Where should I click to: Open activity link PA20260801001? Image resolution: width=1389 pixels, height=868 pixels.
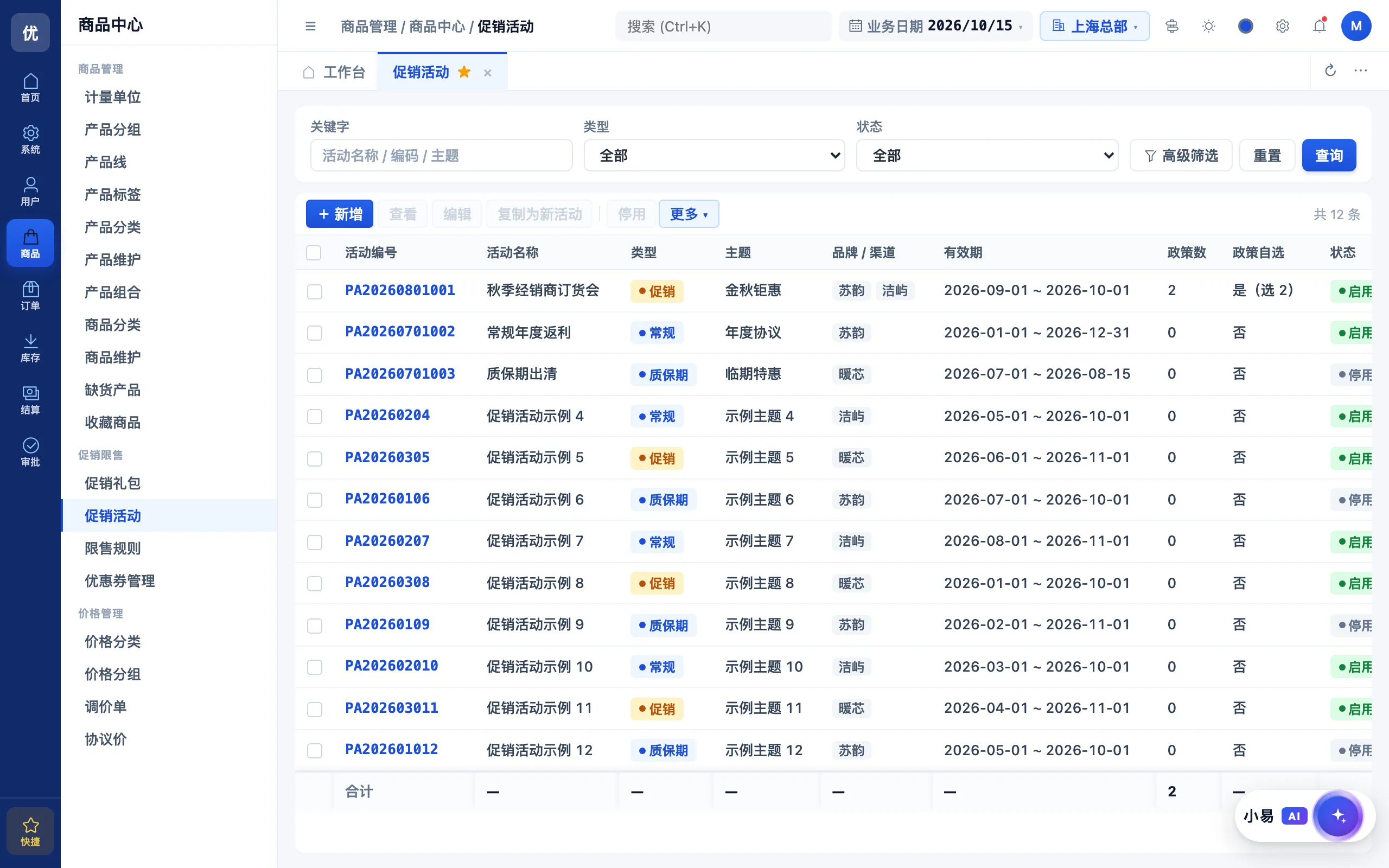(400, 290)
